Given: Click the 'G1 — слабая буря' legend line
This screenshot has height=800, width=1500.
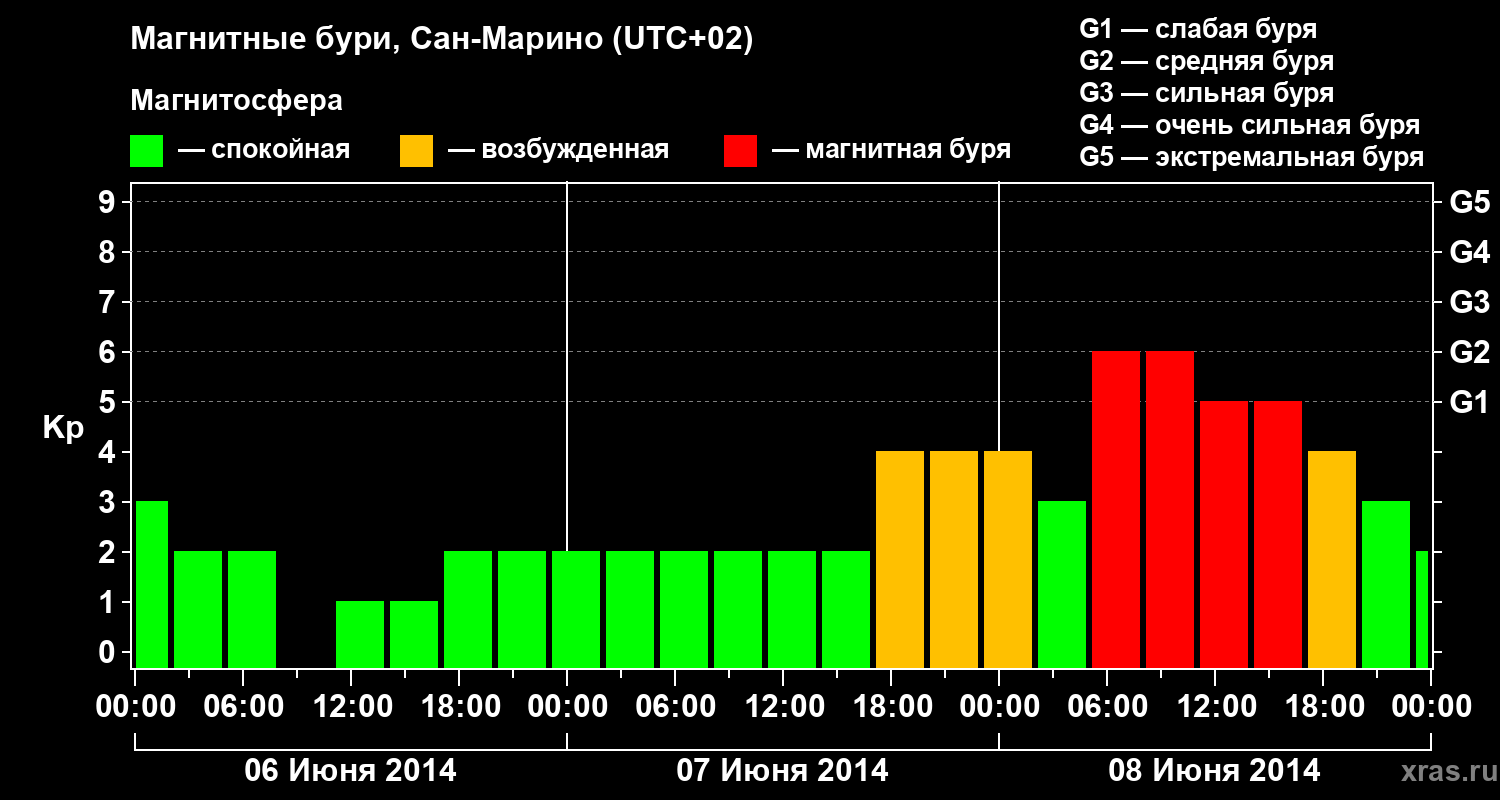Looking at the screenshot, I should (1198, 29).
